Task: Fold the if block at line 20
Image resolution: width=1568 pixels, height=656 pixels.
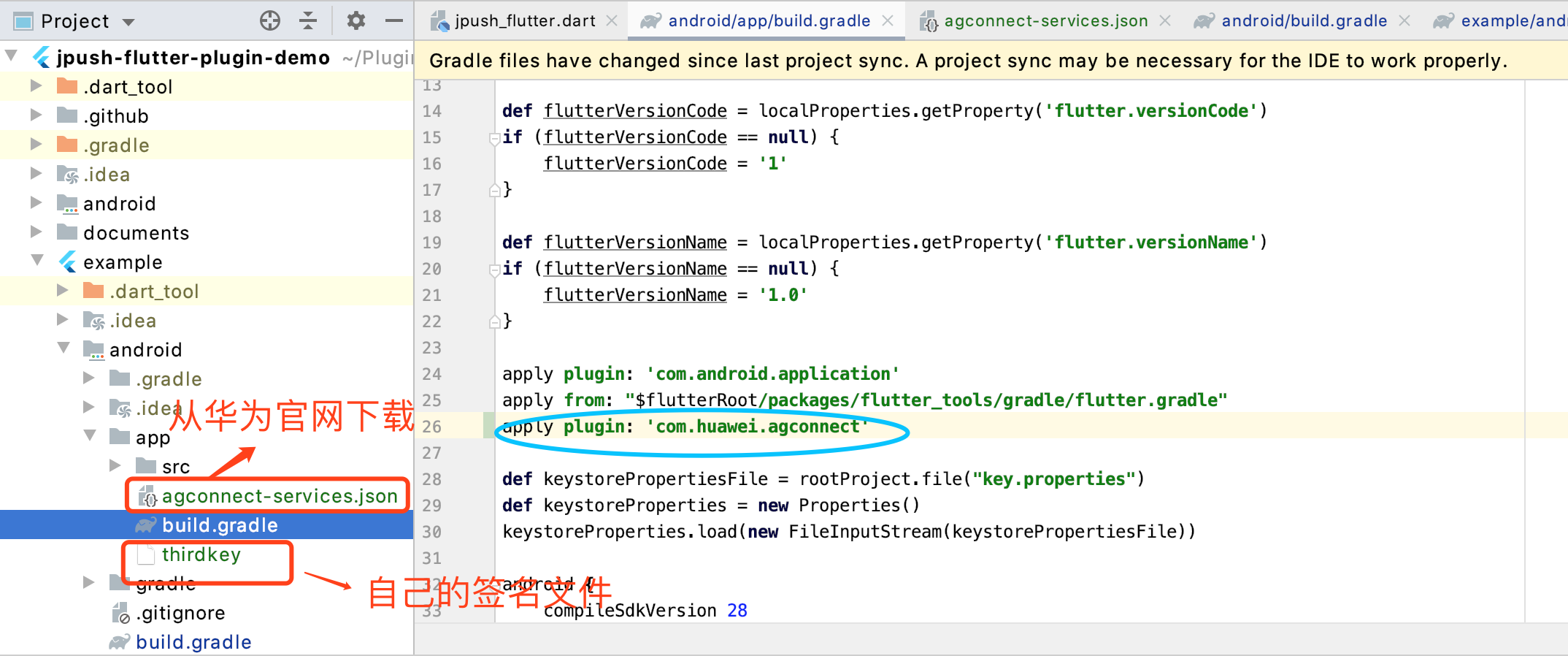Action: click(494, 269)
